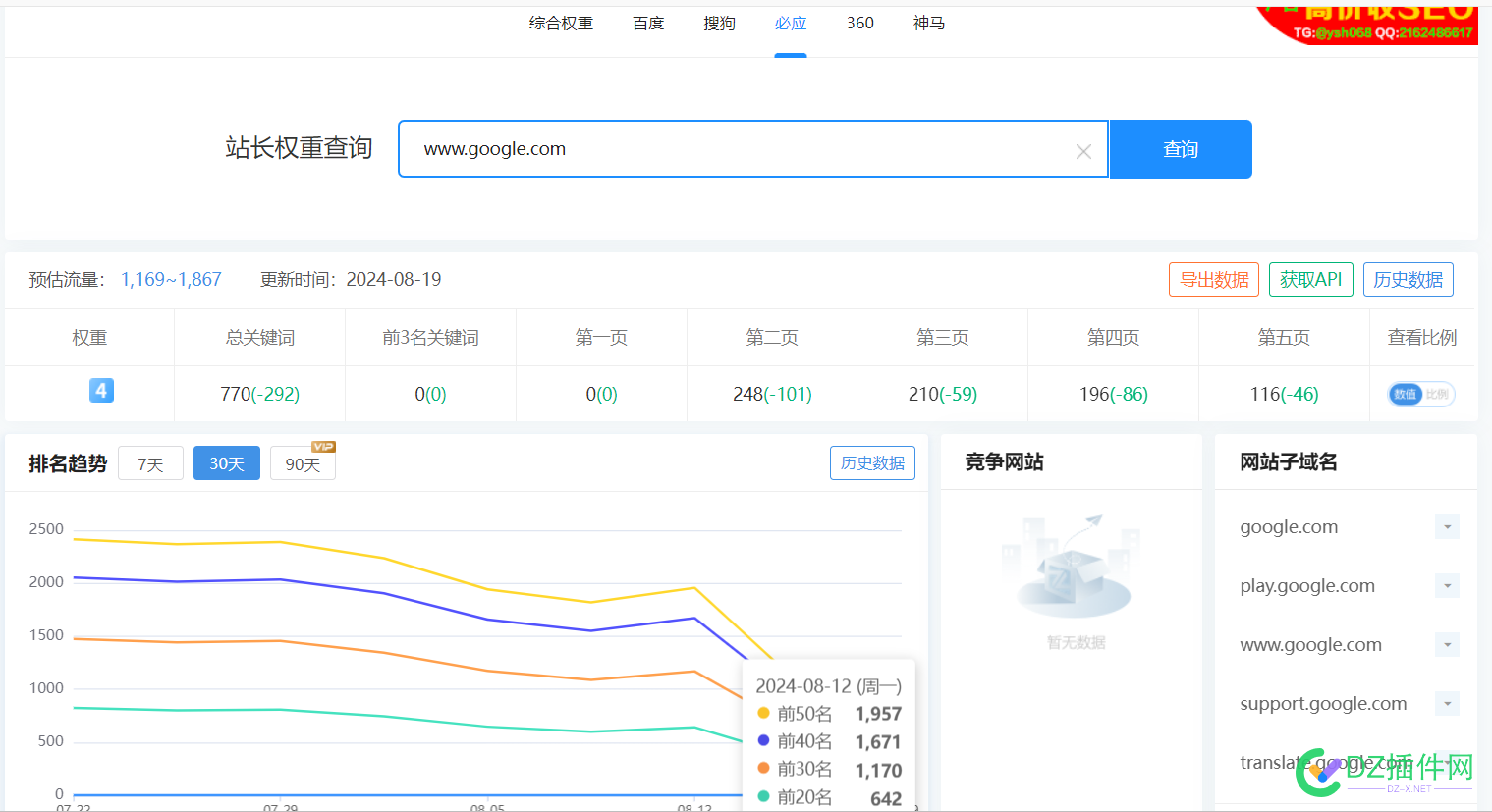Click the SEO advertisement banner in the corner
The image size is (1492, 812).
click(x=1368, y=25)
